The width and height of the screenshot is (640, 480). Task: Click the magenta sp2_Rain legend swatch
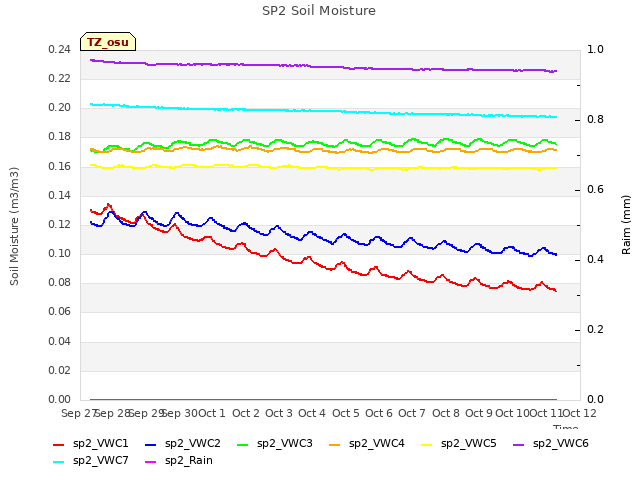[x=151, y=462]
